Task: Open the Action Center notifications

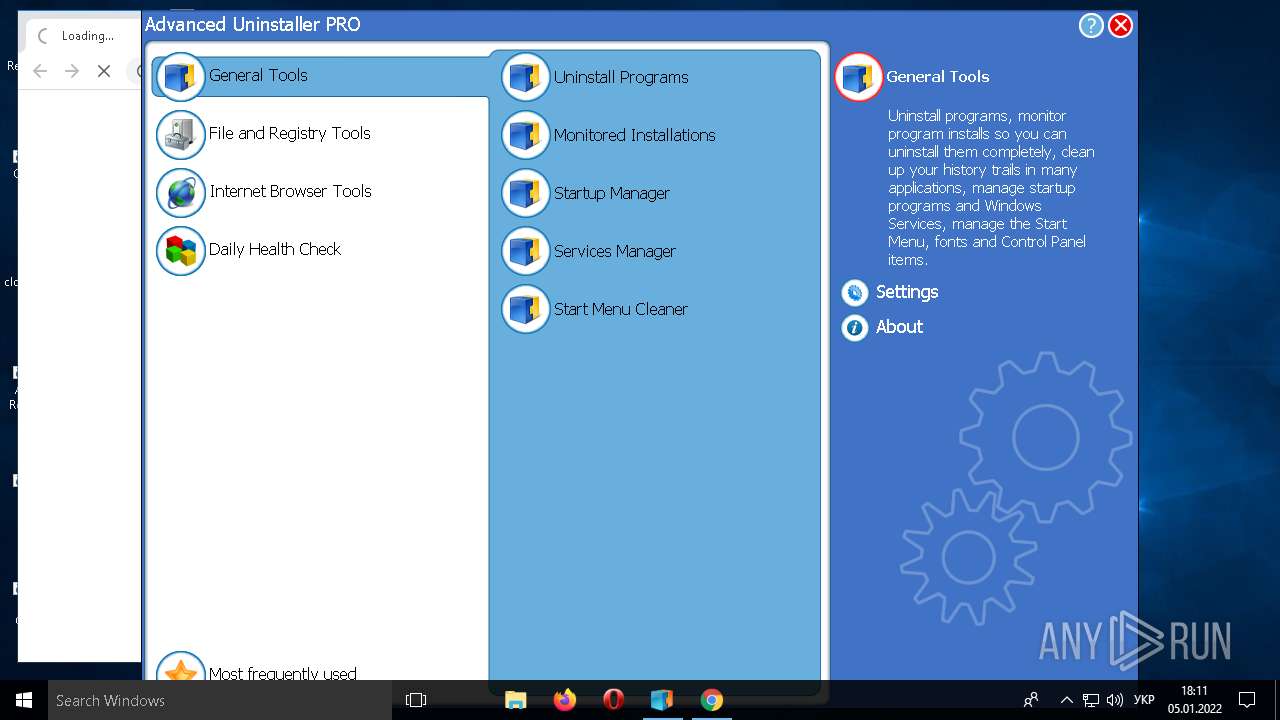Action: coord(1247,700)
